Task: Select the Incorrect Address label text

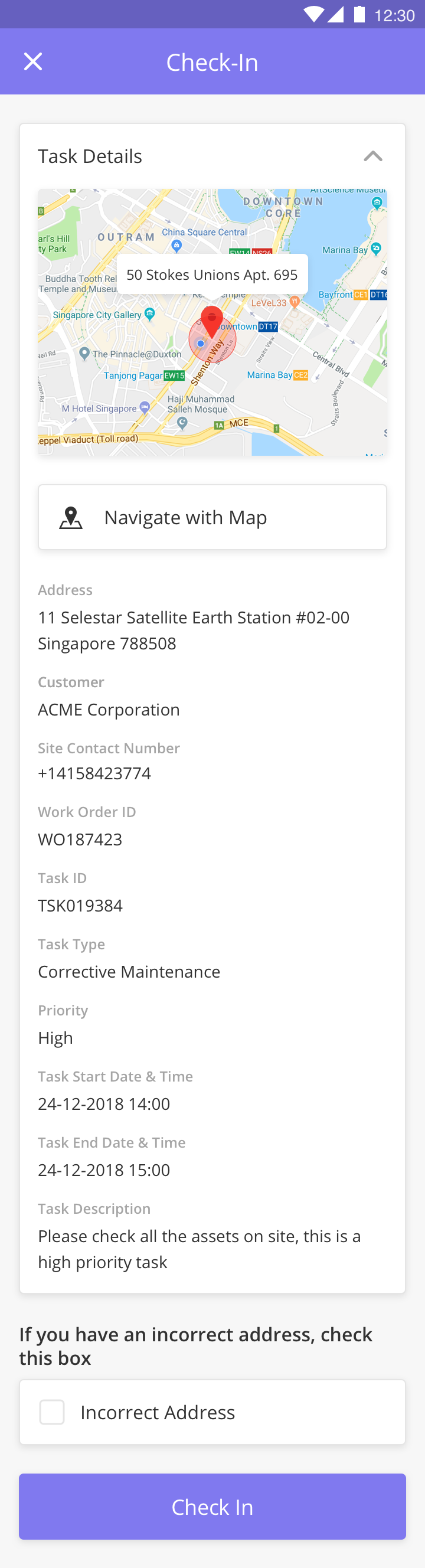Action: (158, 1412)
